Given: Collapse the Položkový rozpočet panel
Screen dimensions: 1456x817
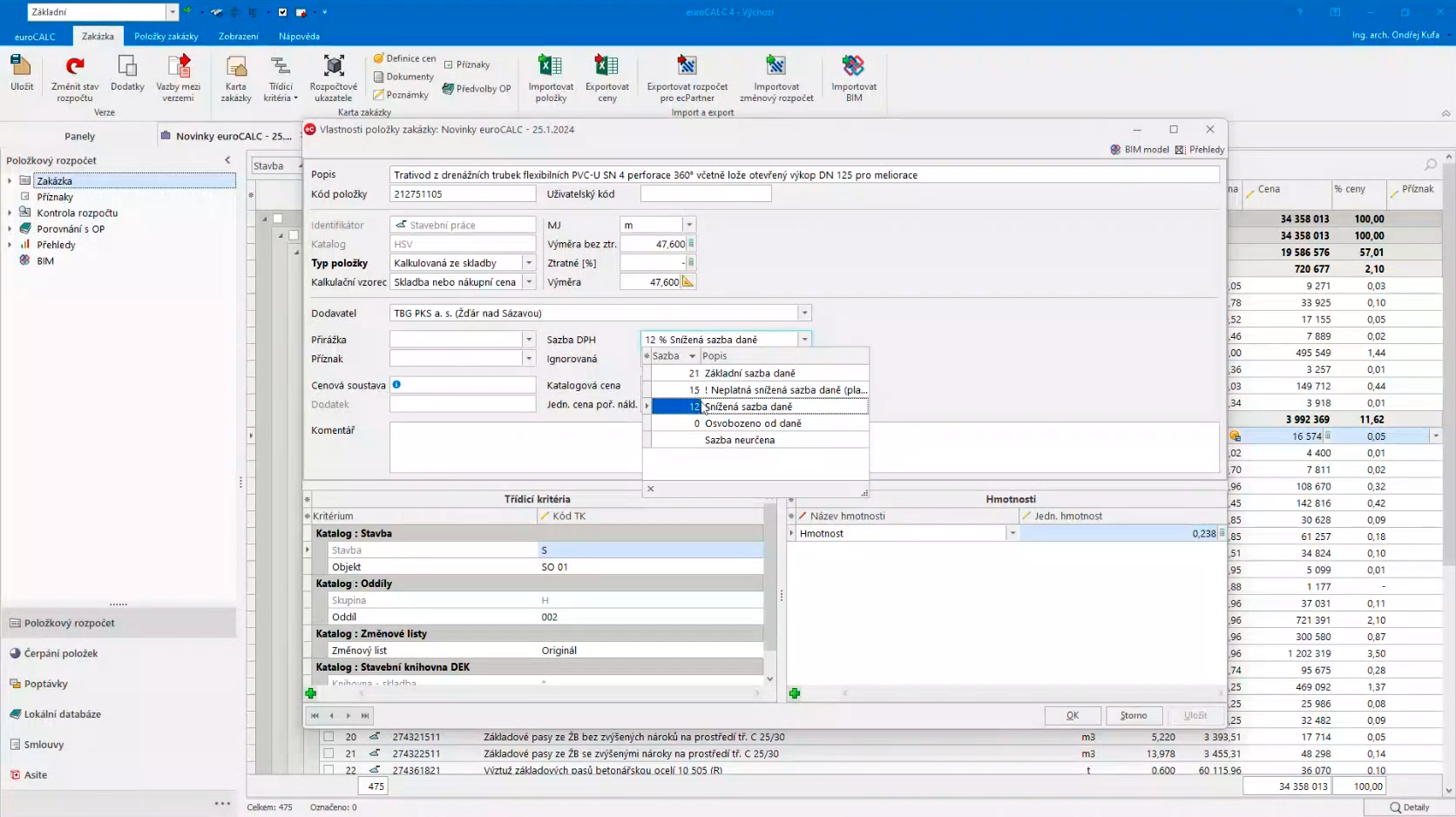Looking at the screenshot, I should (228, 160).
